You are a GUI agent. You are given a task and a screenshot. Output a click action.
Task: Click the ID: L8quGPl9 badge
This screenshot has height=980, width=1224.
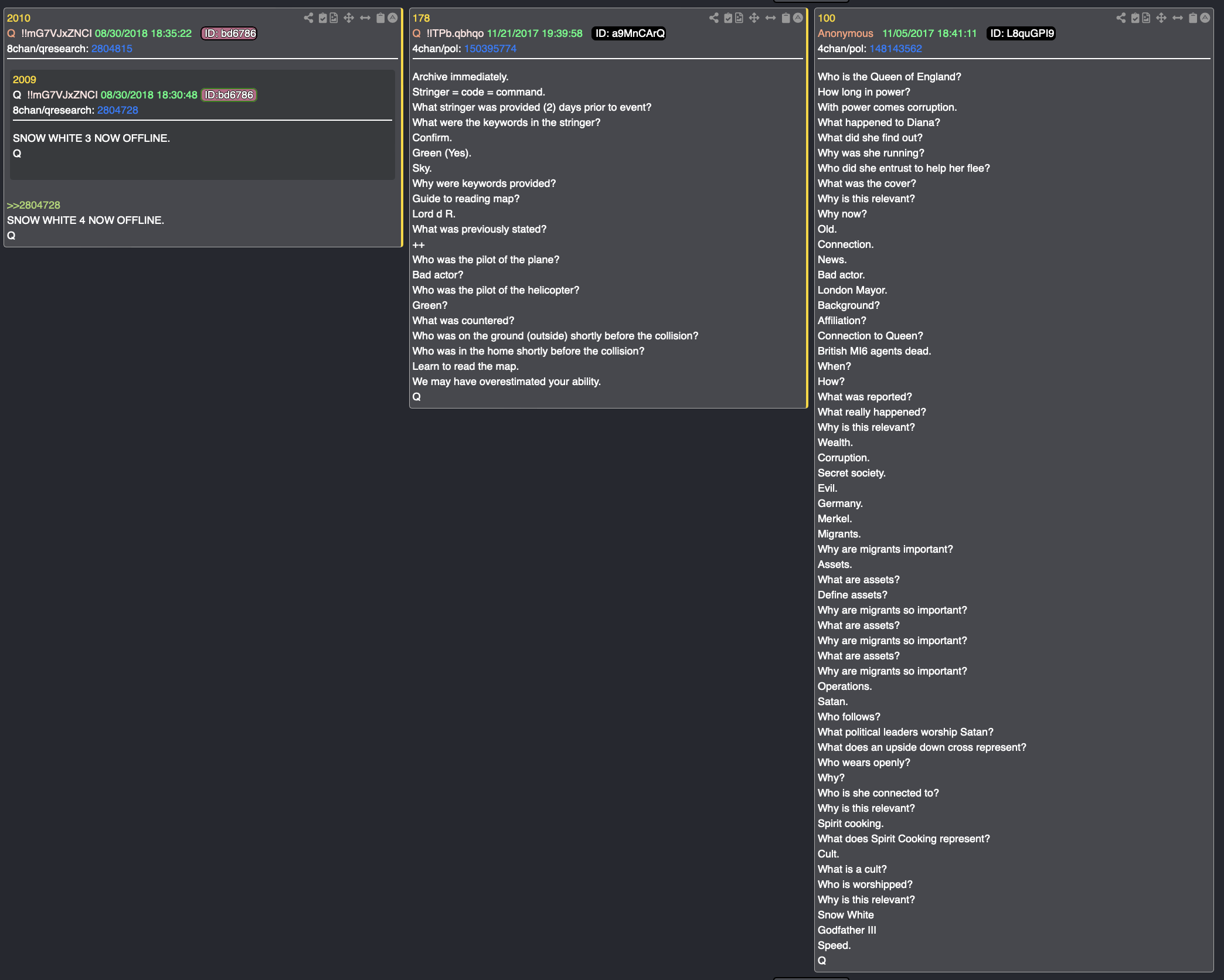(1021, 33)
